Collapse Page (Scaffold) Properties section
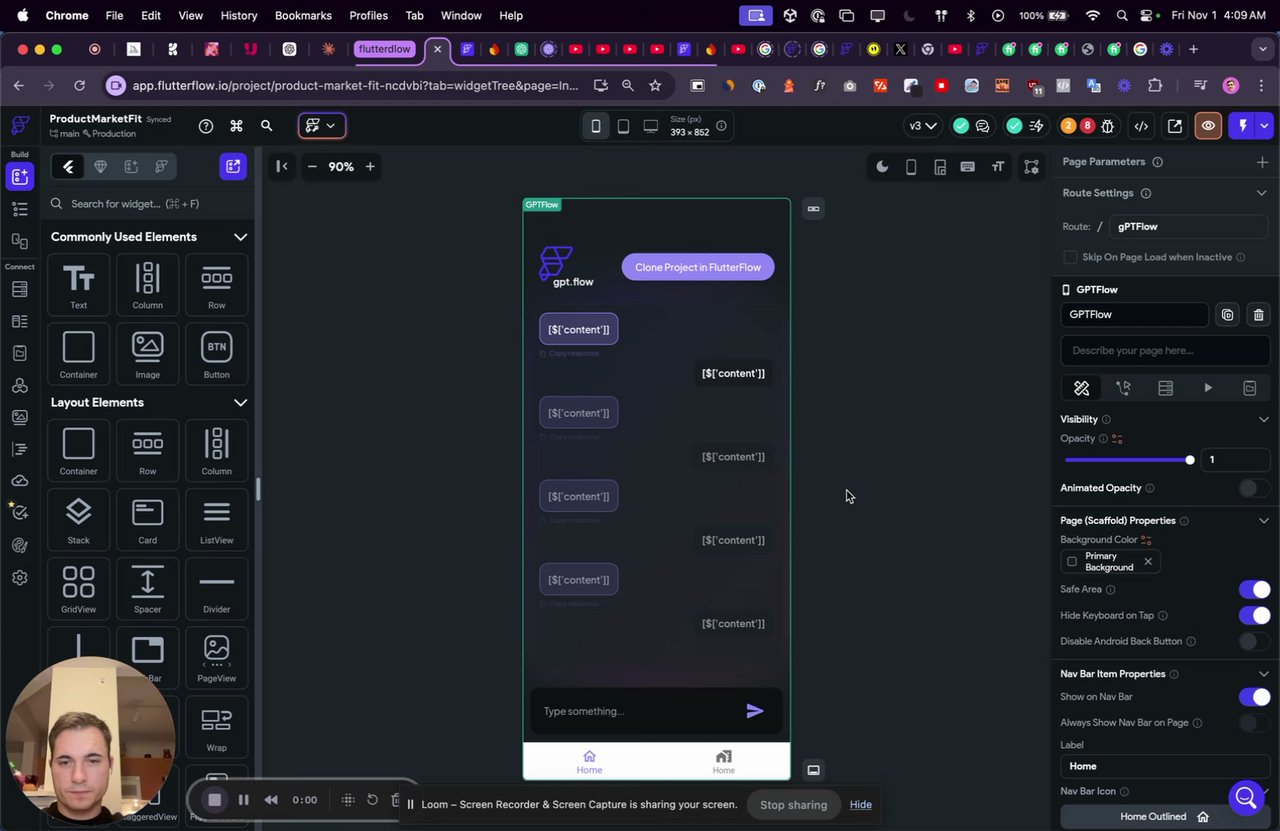Image resolution: width=1280 pixels, height=831 pixels. coord(1263,521)
